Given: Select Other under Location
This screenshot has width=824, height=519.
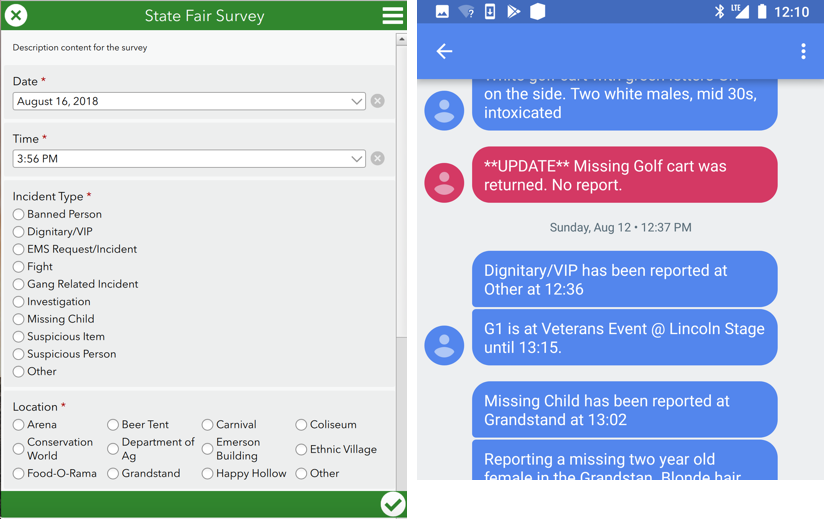Looking at the screenshot, I should (301, 473).
